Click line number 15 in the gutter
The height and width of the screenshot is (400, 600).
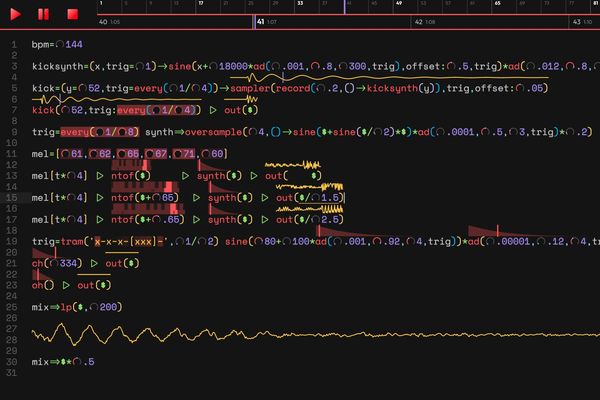(x=11, y=198)
